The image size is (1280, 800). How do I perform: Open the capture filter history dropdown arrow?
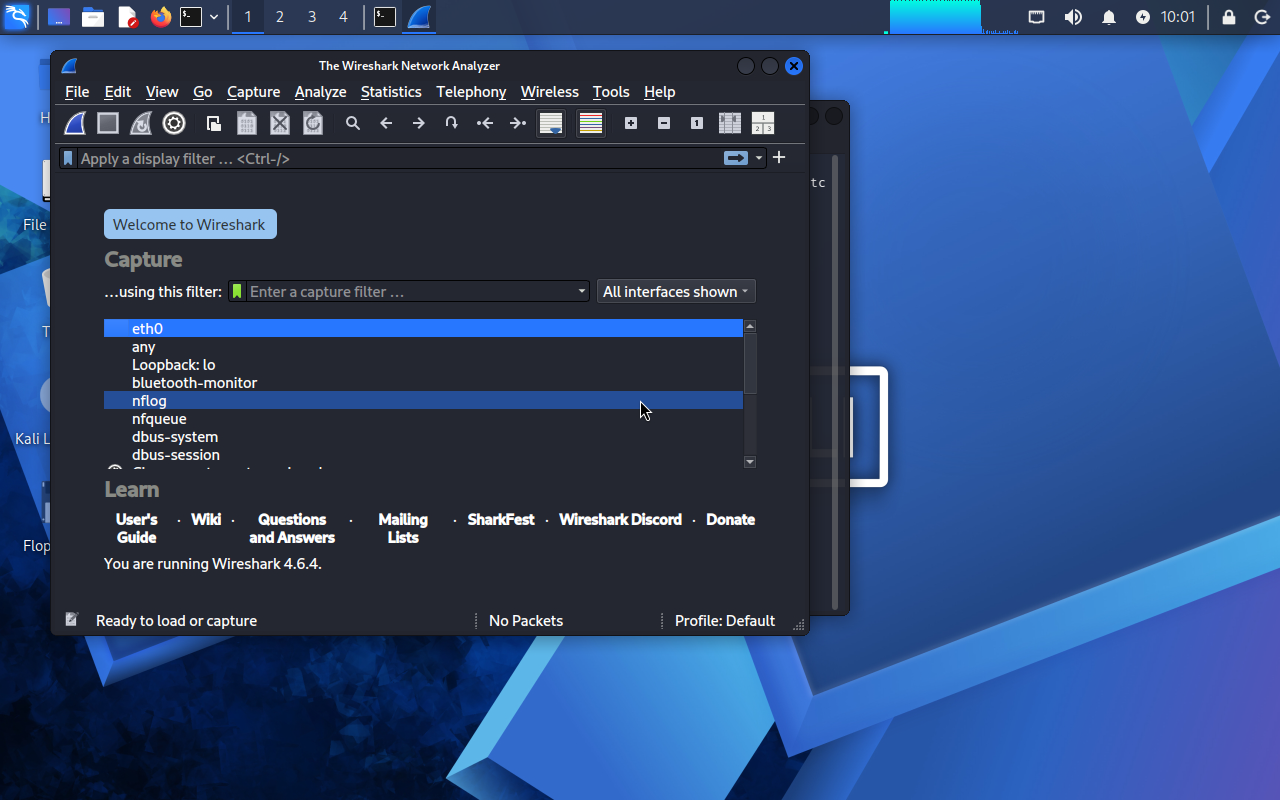click(x=582, y=292)
